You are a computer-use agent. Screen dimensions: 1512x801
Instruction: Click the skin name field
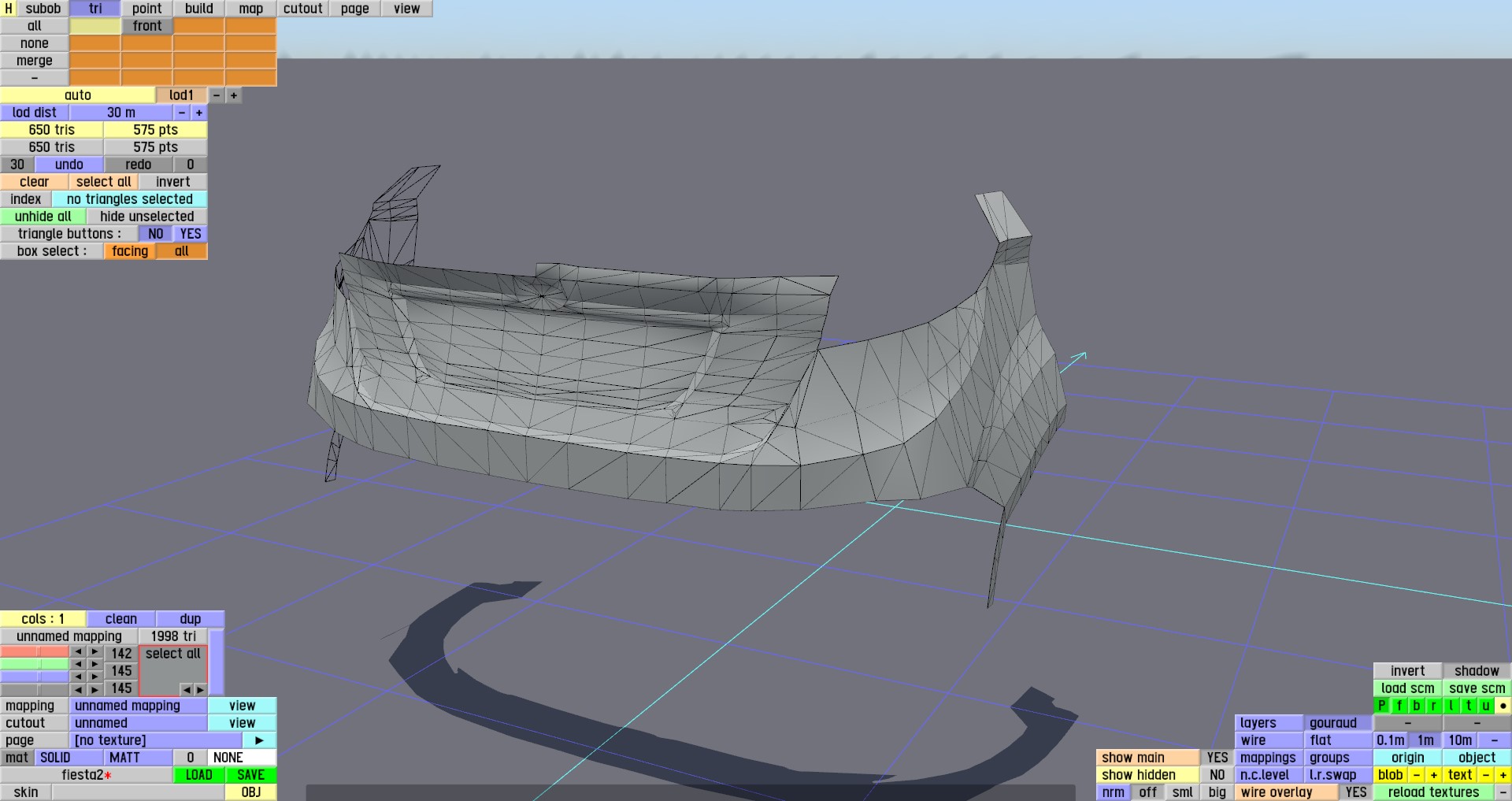tap(139, 792)
